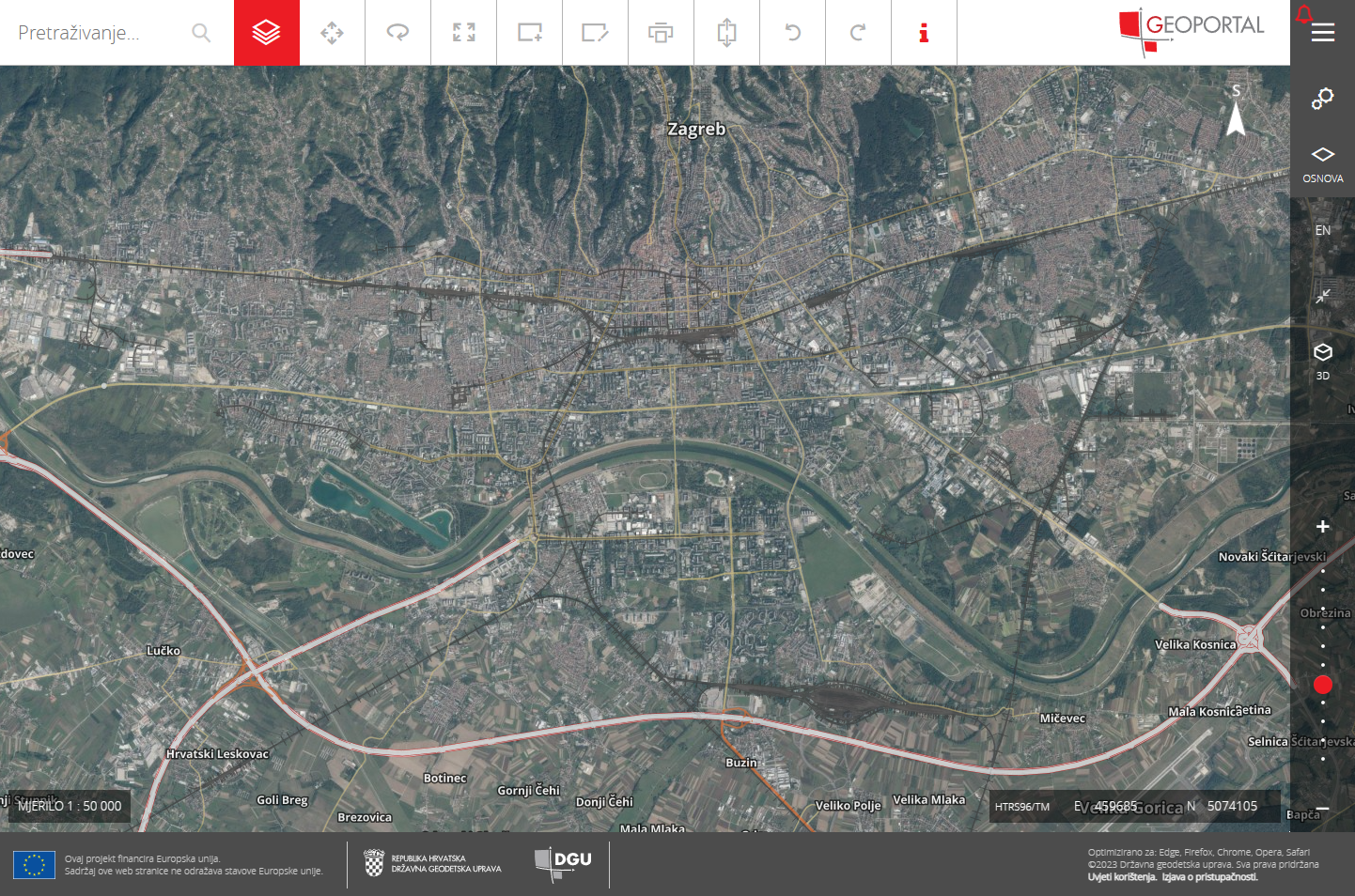1355x896 pixels.
Task: Switch map to 3D view
Action: [x=1323, y=361]
